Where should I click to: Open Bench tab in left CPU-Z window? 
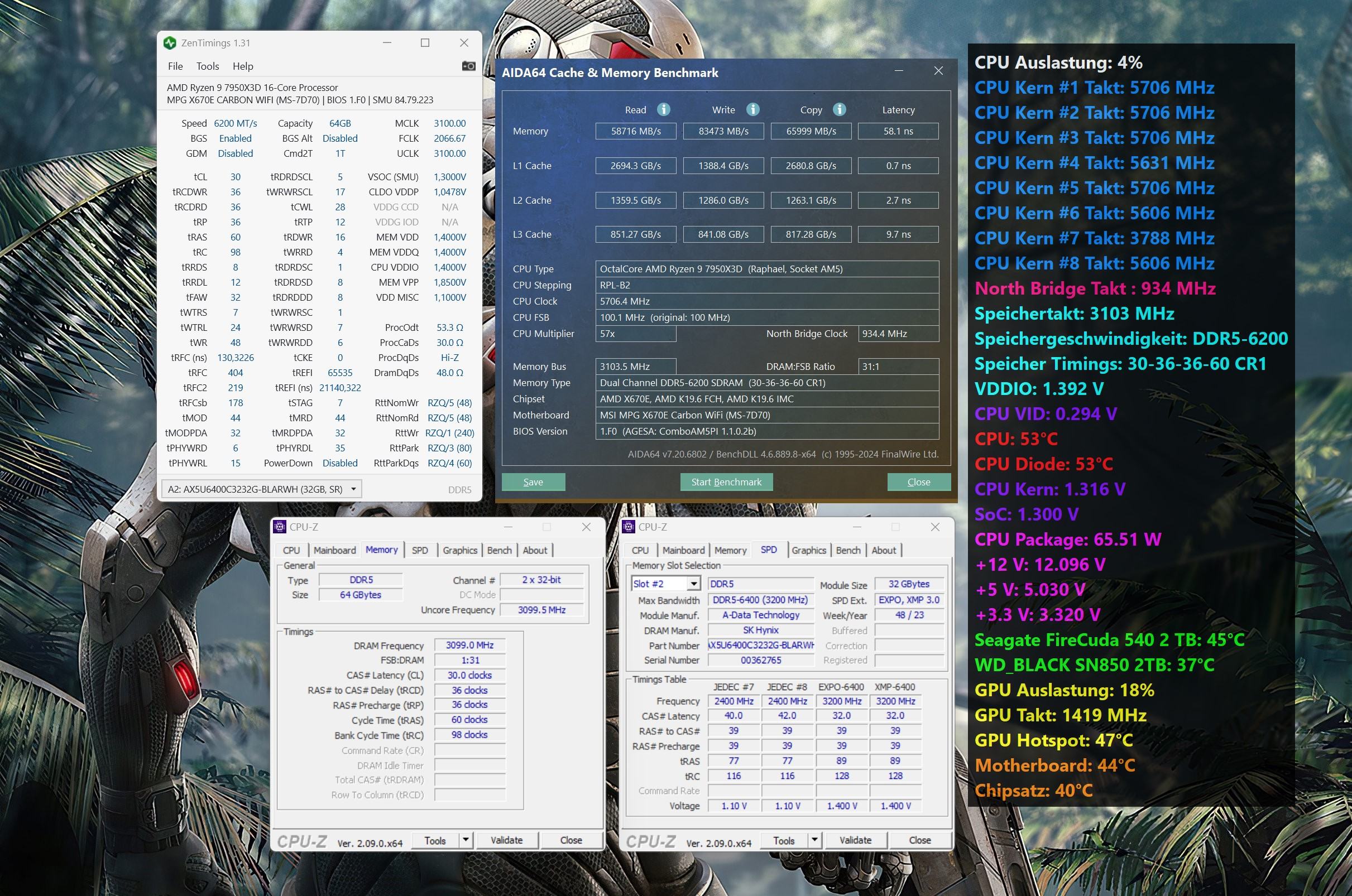(x=499, y=550)
